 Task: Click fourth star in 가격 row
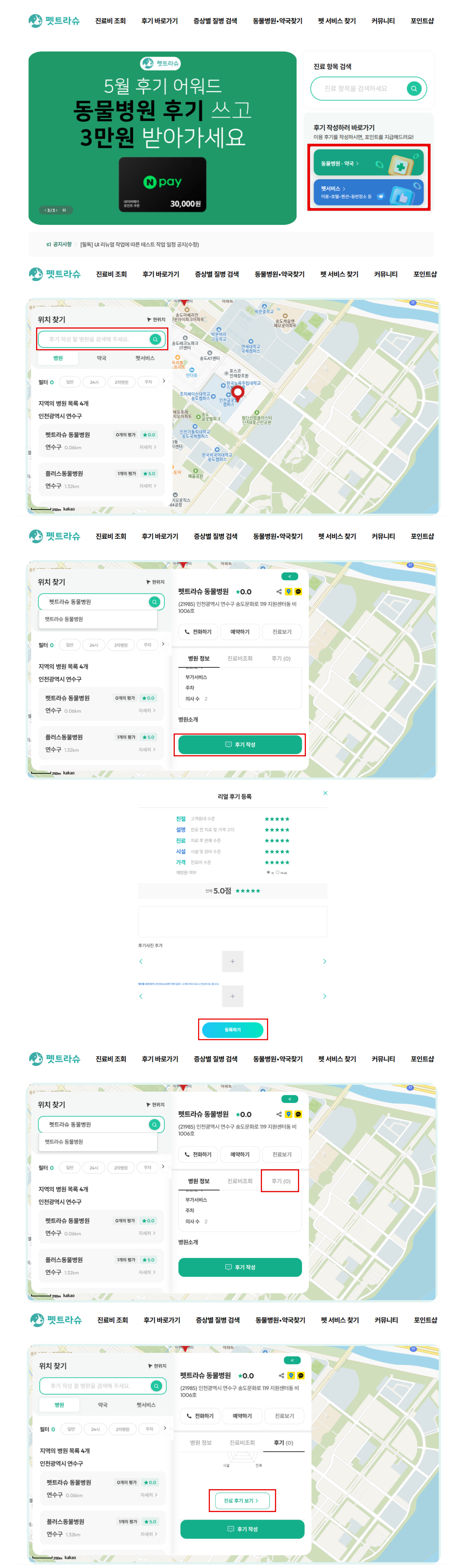(x=282, y=863)
